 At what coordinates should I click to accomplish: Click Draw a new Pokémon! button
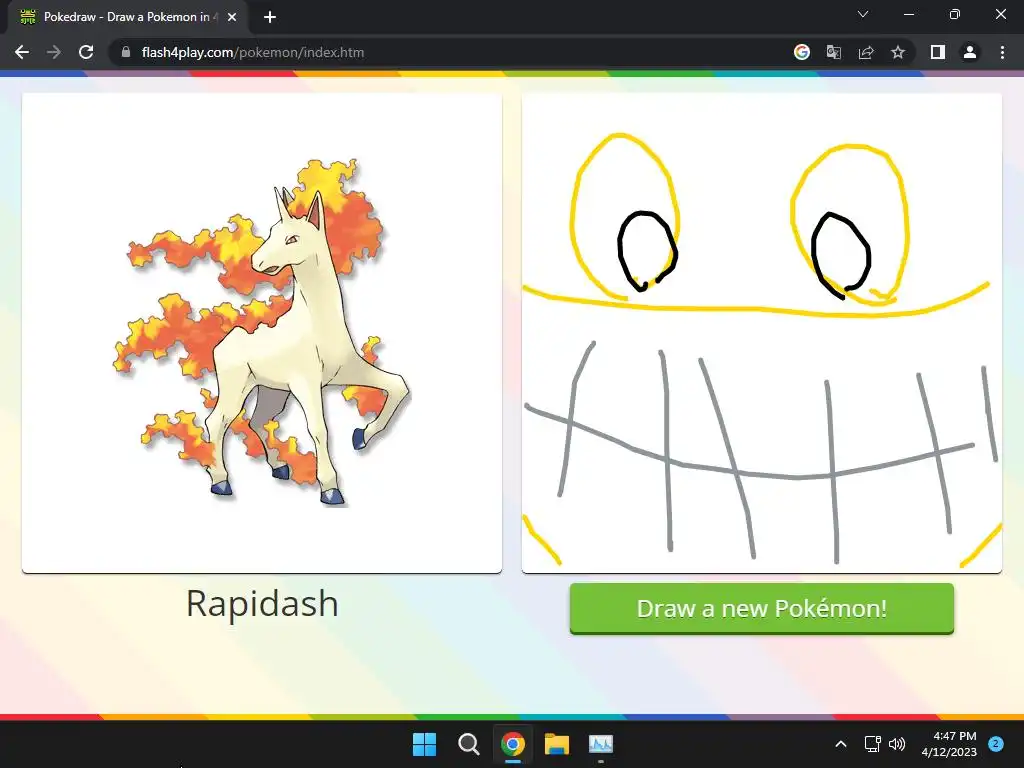[x=761, y=608]
